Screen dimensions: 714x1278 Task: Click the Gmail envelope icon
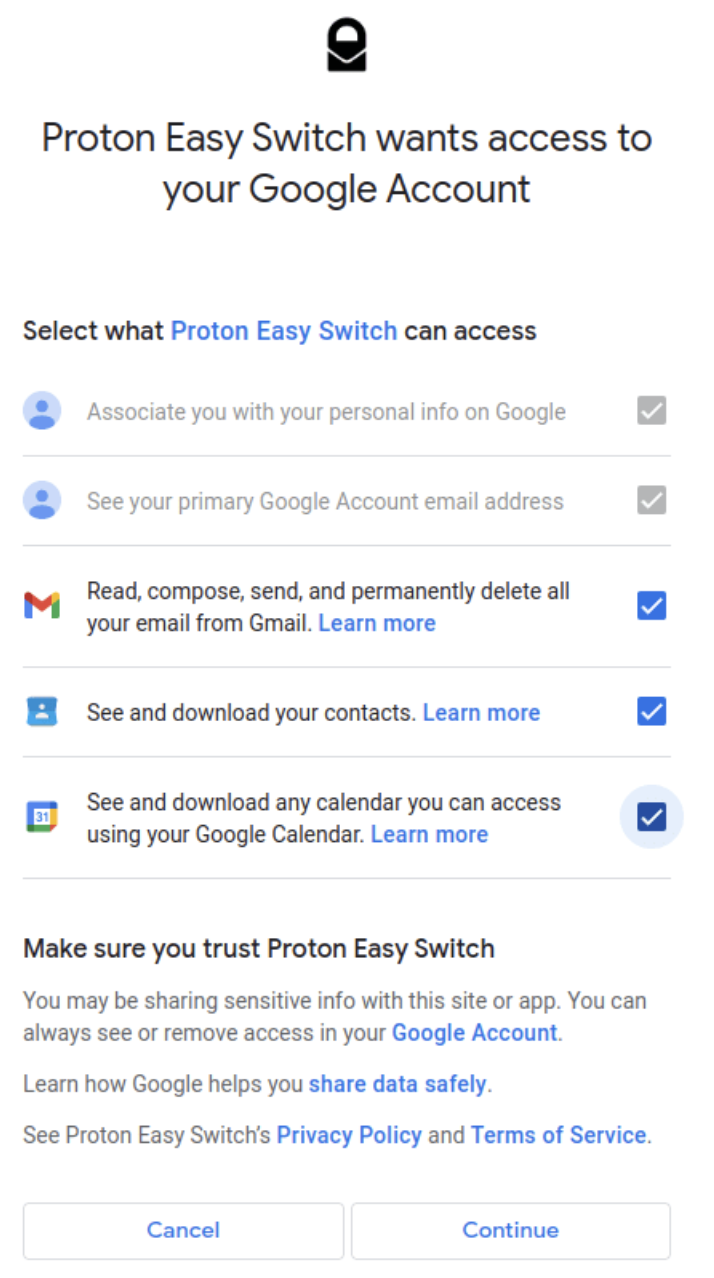42,605
